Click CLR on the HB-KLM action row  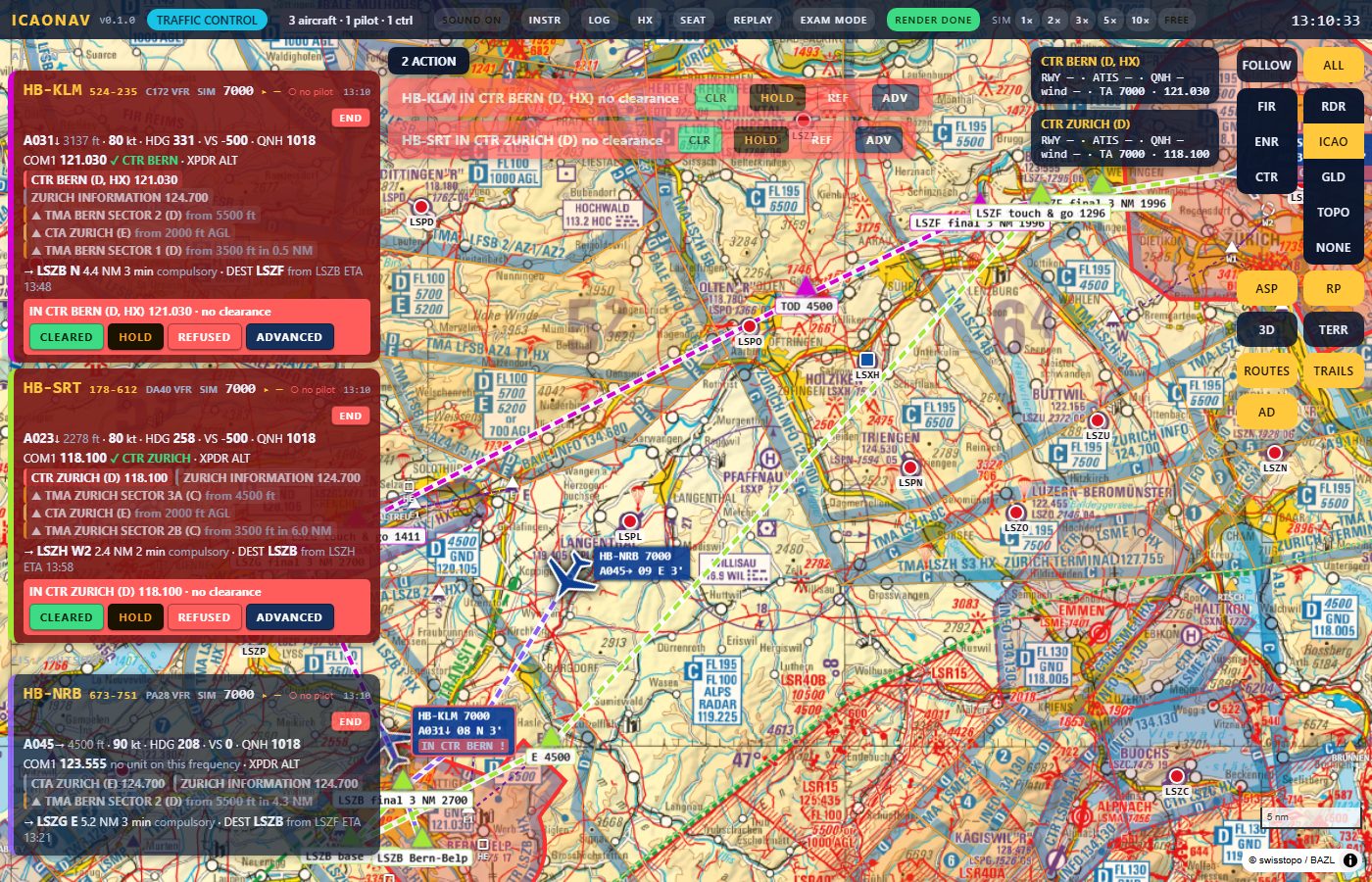715,98
